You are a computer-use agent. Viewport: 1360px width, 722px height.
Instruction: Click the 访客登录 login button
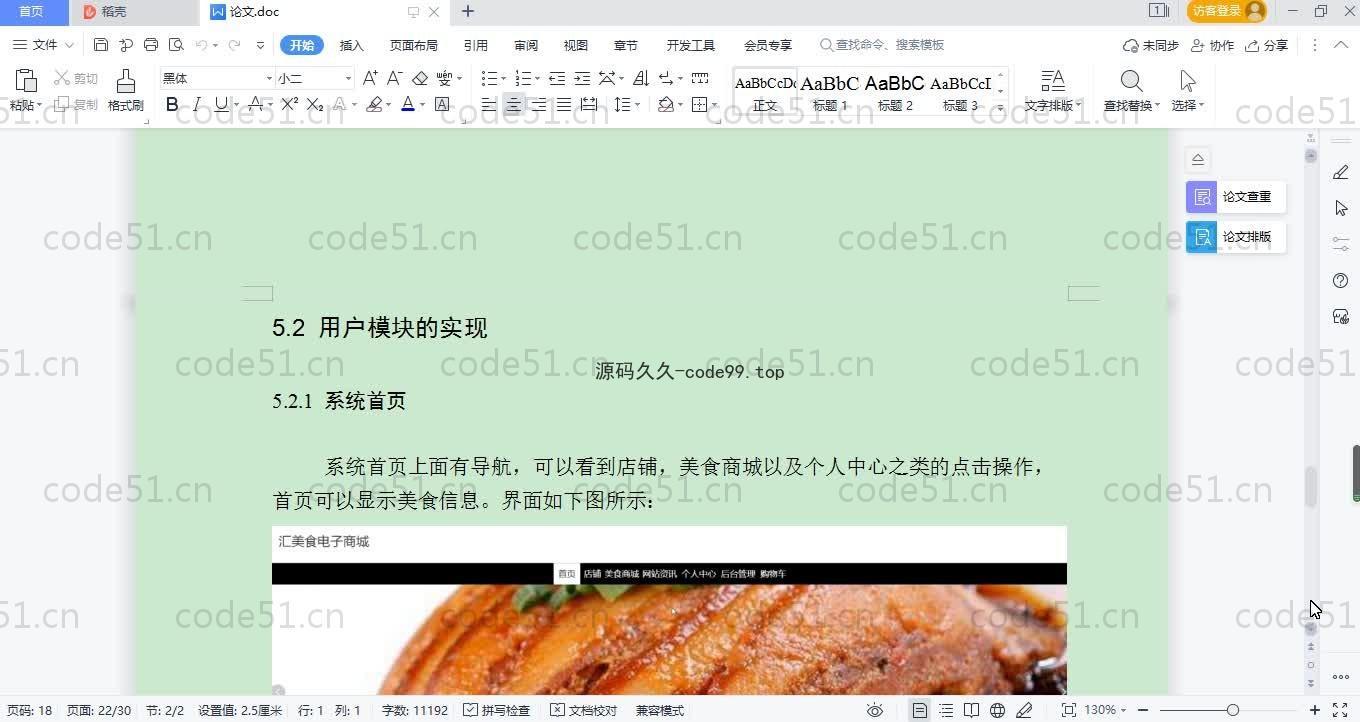point(1227,11)
